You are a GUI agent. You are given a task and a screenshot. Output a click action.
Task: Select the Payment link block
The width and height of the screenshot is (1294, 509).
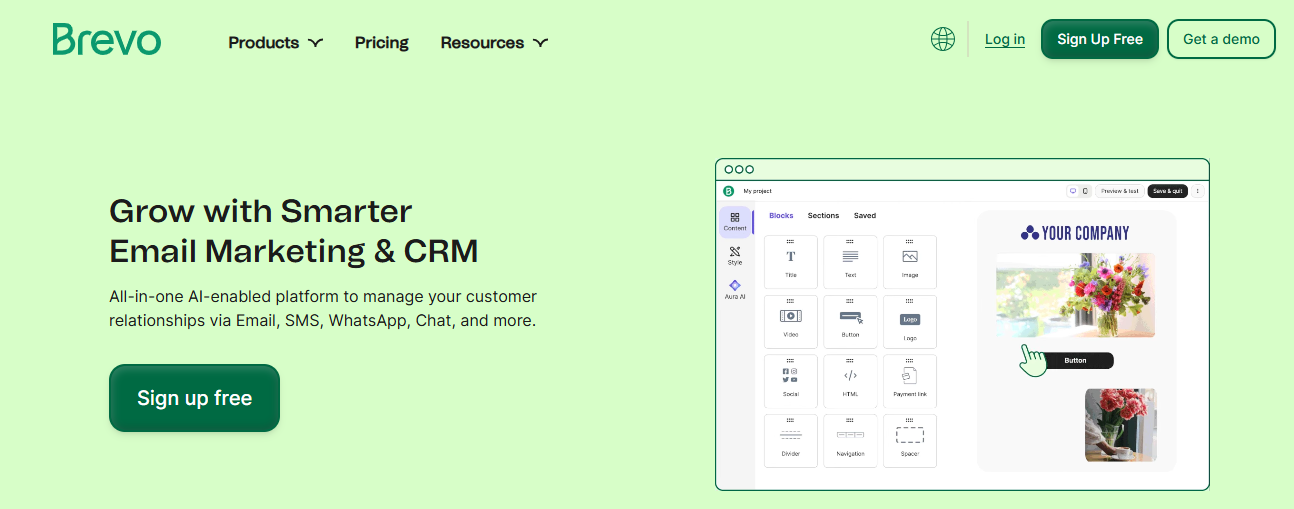[909, 381]
